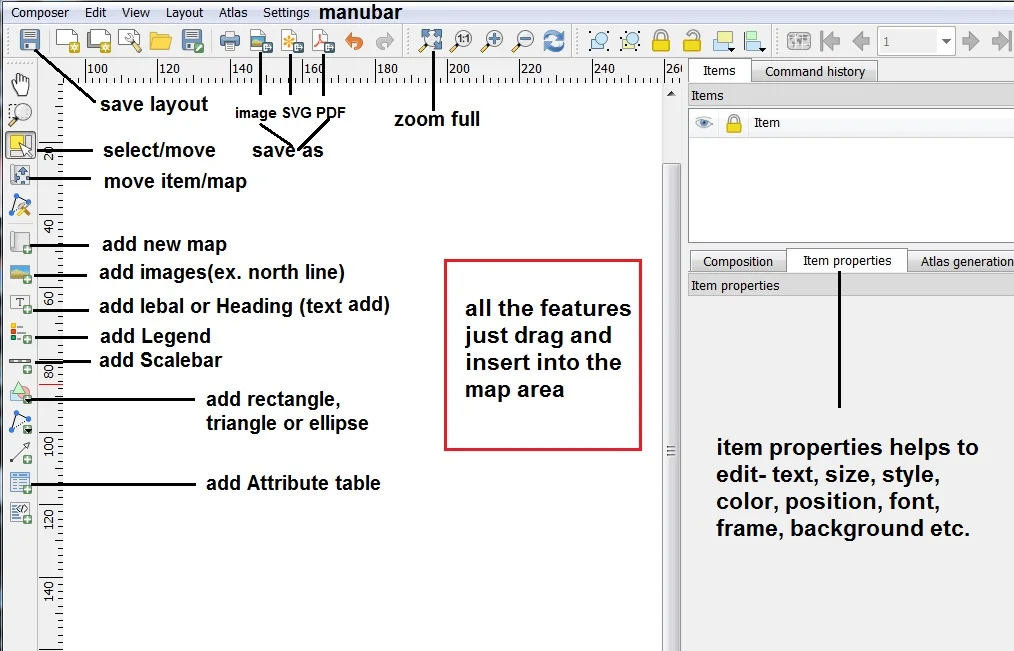Open the Composer manager
The height and width of the screenshot is (651, 1014).
[x=129, y=41]
